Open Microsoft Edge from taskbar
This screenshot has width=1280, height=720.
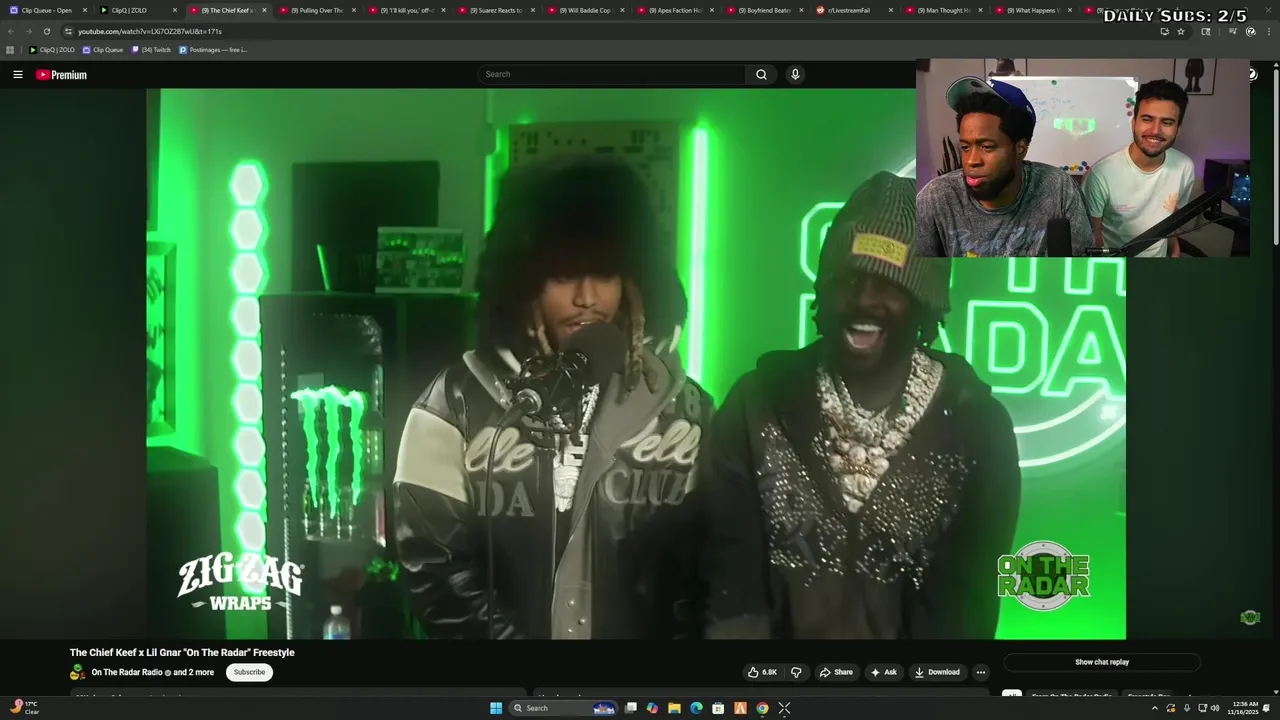[x=696, y=708]
